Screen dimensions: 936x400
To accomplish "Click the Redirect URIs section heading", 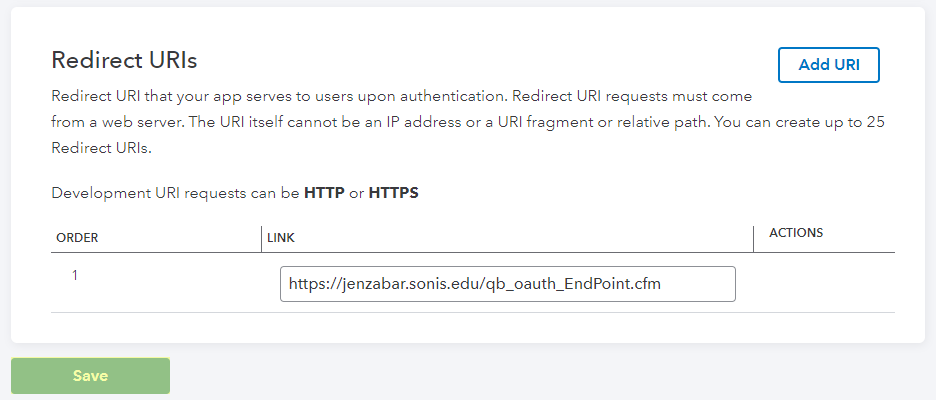I will [124, 60].
